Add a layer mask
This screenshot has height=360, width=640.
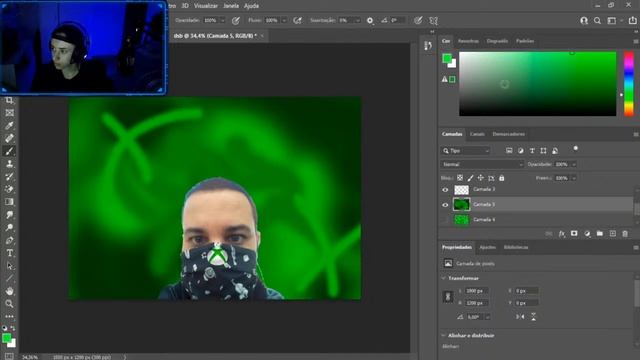point(574,233)
